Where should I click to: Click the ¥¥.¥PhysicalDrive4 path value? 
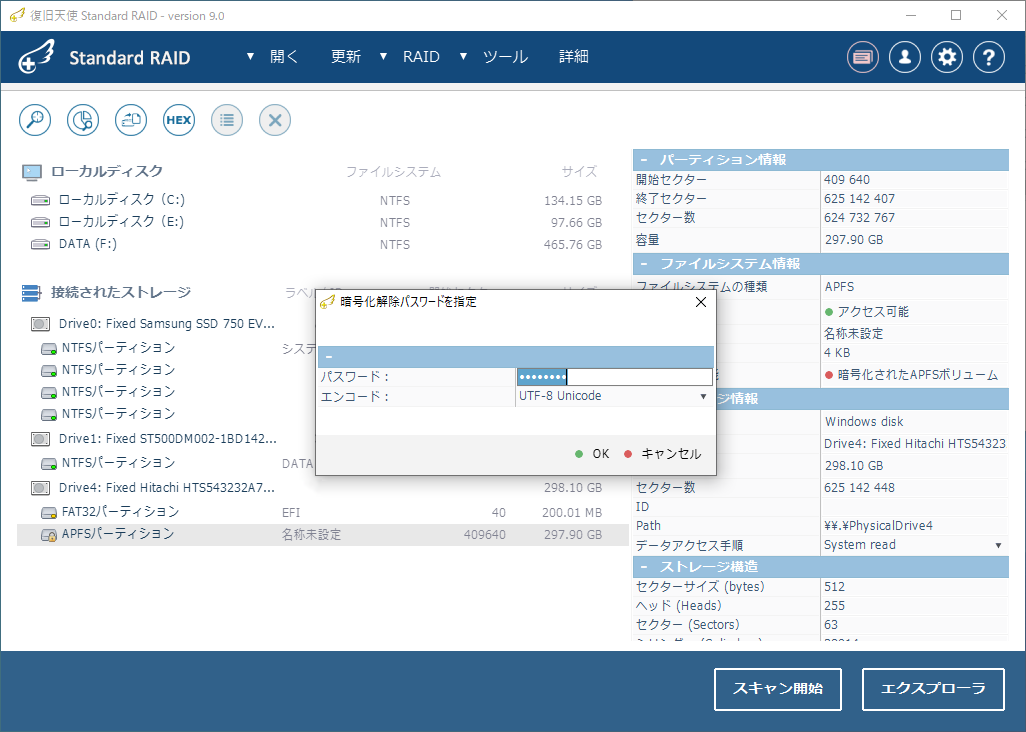[x=878, y=526]
